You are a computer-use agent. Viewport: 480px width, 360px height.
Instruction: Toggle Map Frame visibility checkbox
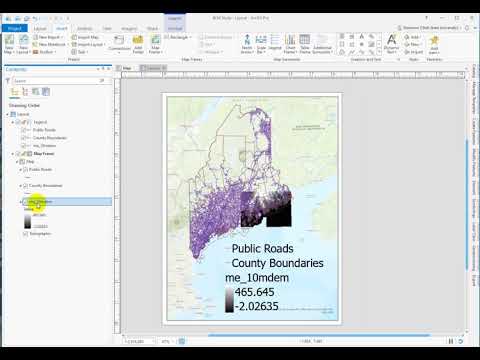(x=18, y=154)
